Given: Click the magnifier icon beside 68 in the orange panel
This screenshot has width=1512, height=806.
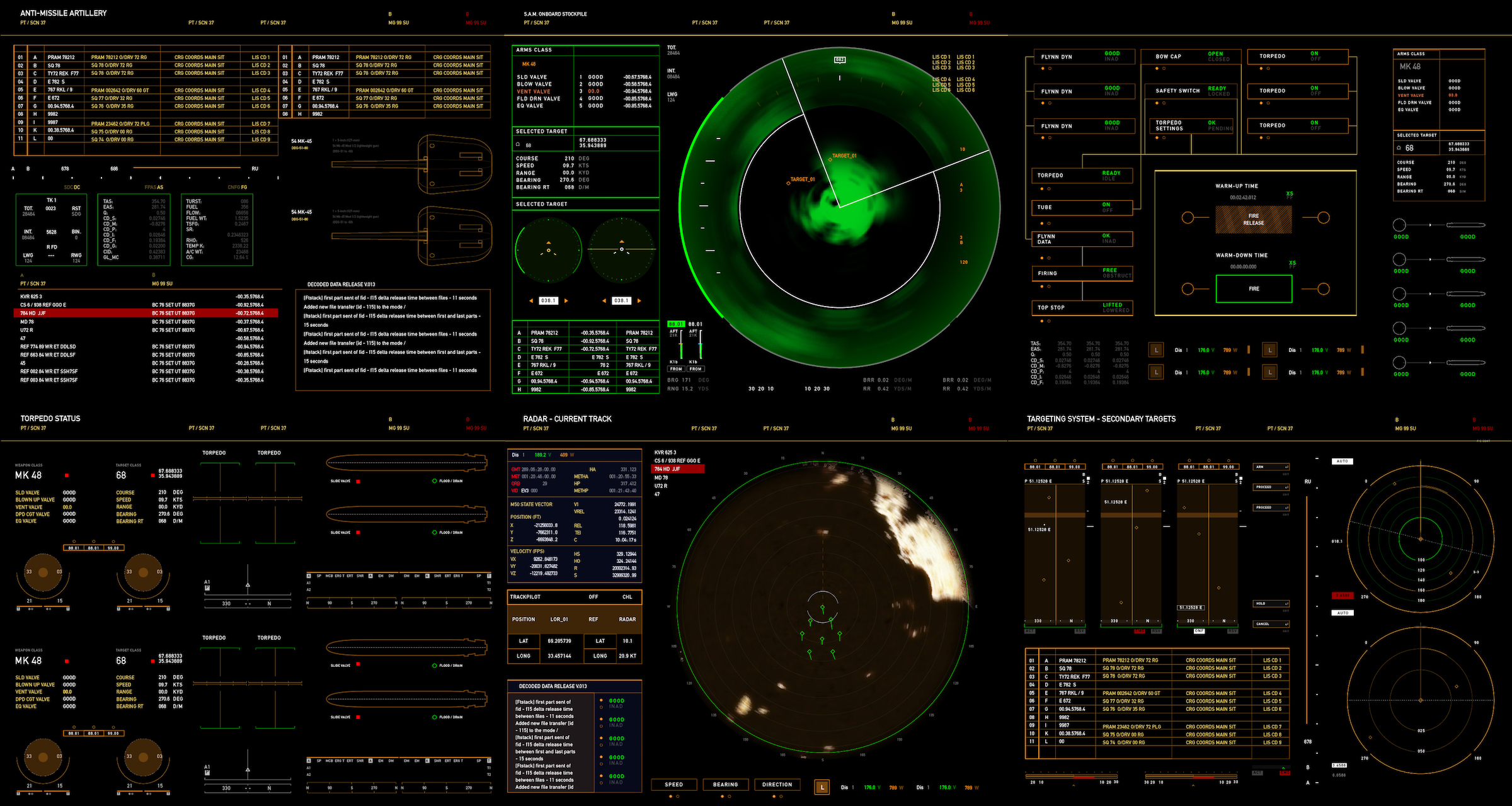Looking at the screenshot, I should point(1399,148).
